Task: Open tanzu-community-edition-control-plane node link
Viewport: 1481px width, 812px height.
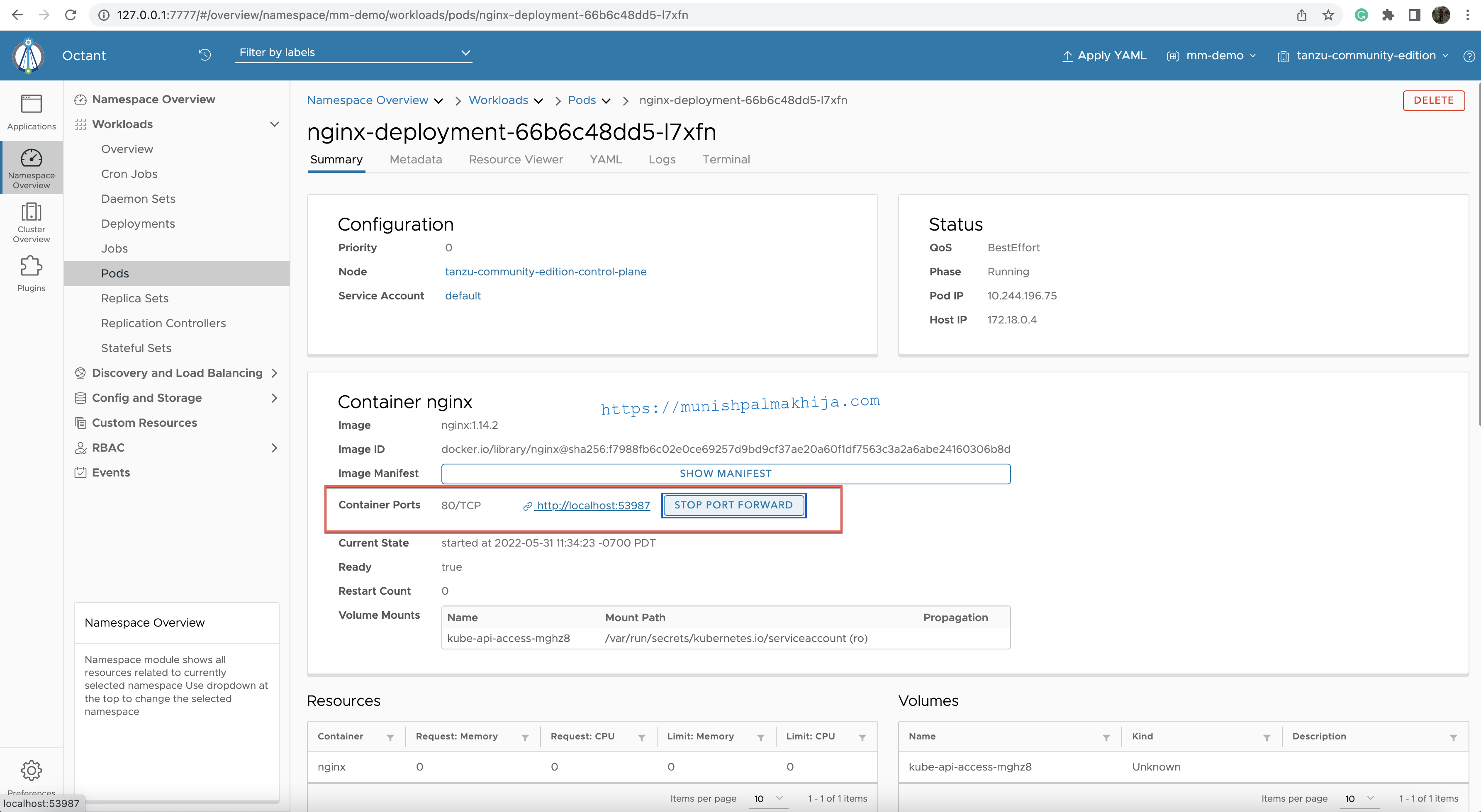Action: click(x=546, y=272)
